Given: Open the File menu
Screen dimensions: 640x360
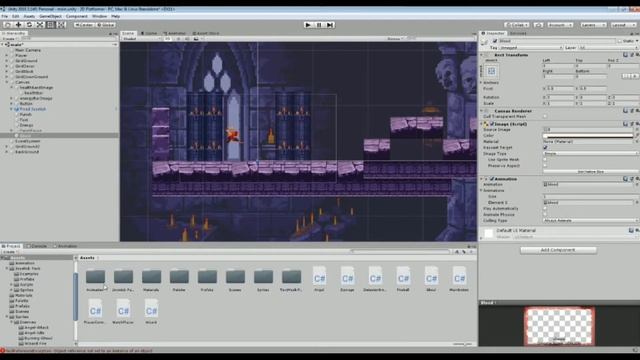Looking at the screenshot, I should pyautogui.click(x=4, y=16).
